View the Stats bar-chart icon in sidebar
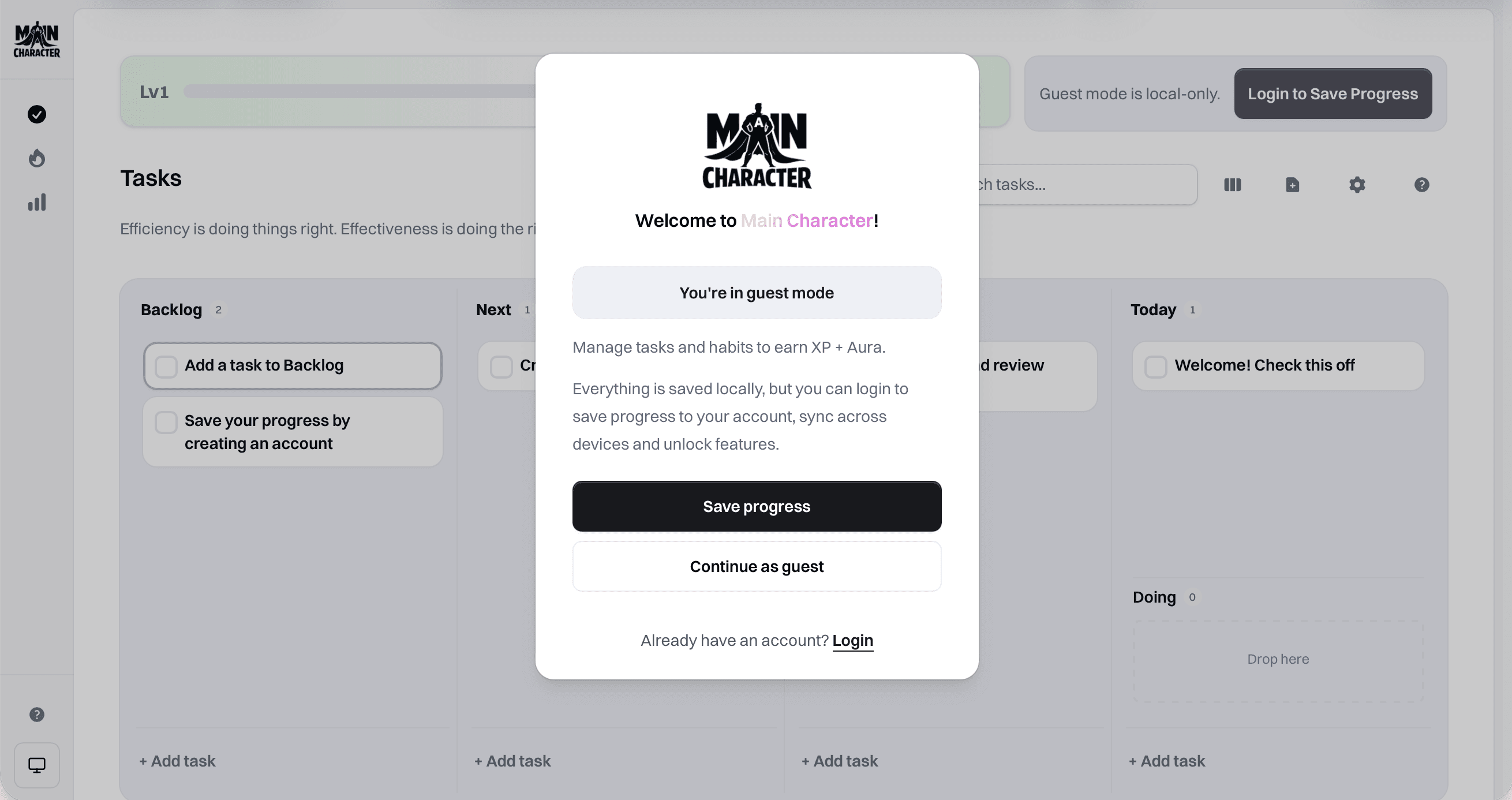The width and height of the screenshot is (1512, 800). [36, 202]
